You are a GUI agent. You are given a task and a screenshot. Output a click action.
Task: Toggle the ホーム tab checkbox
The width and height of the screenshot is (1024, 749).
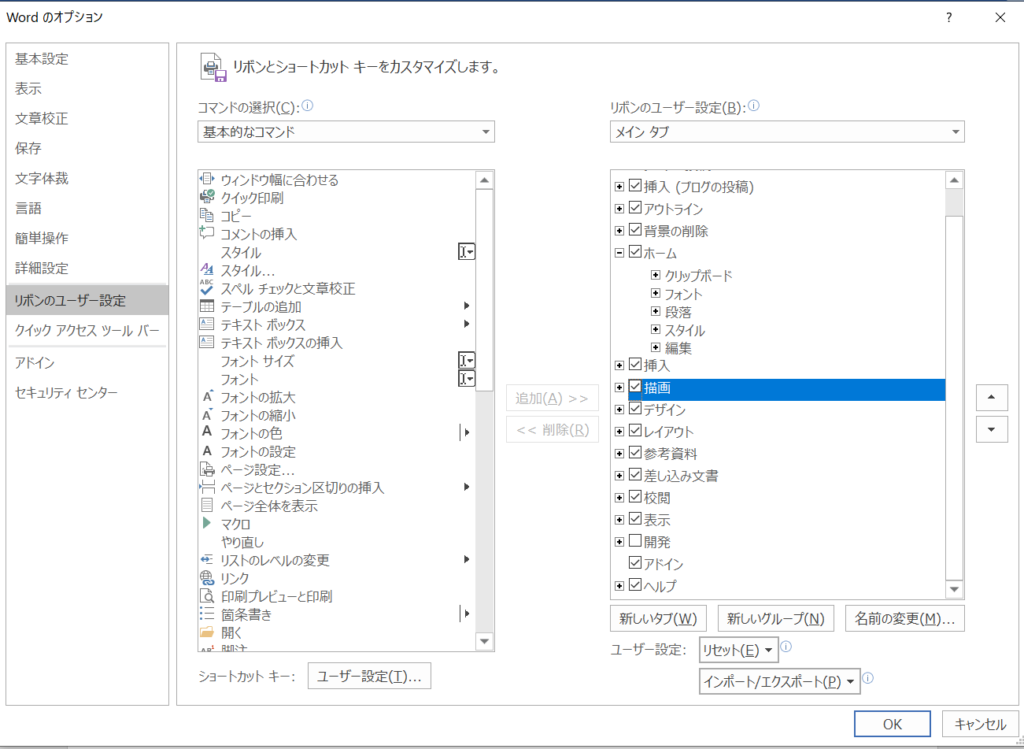(635, 252)
